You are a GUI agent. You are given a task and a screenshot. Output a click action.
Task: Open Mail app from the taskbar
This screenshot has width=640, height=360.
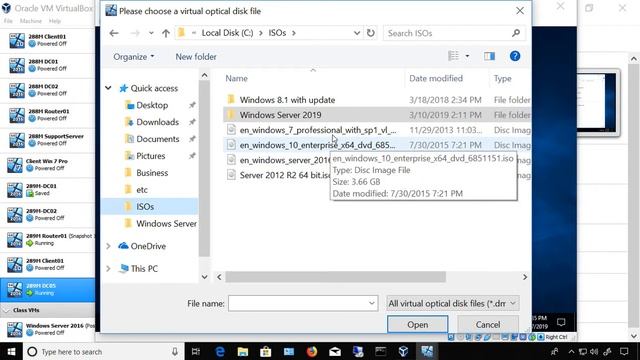click(335, 351)
